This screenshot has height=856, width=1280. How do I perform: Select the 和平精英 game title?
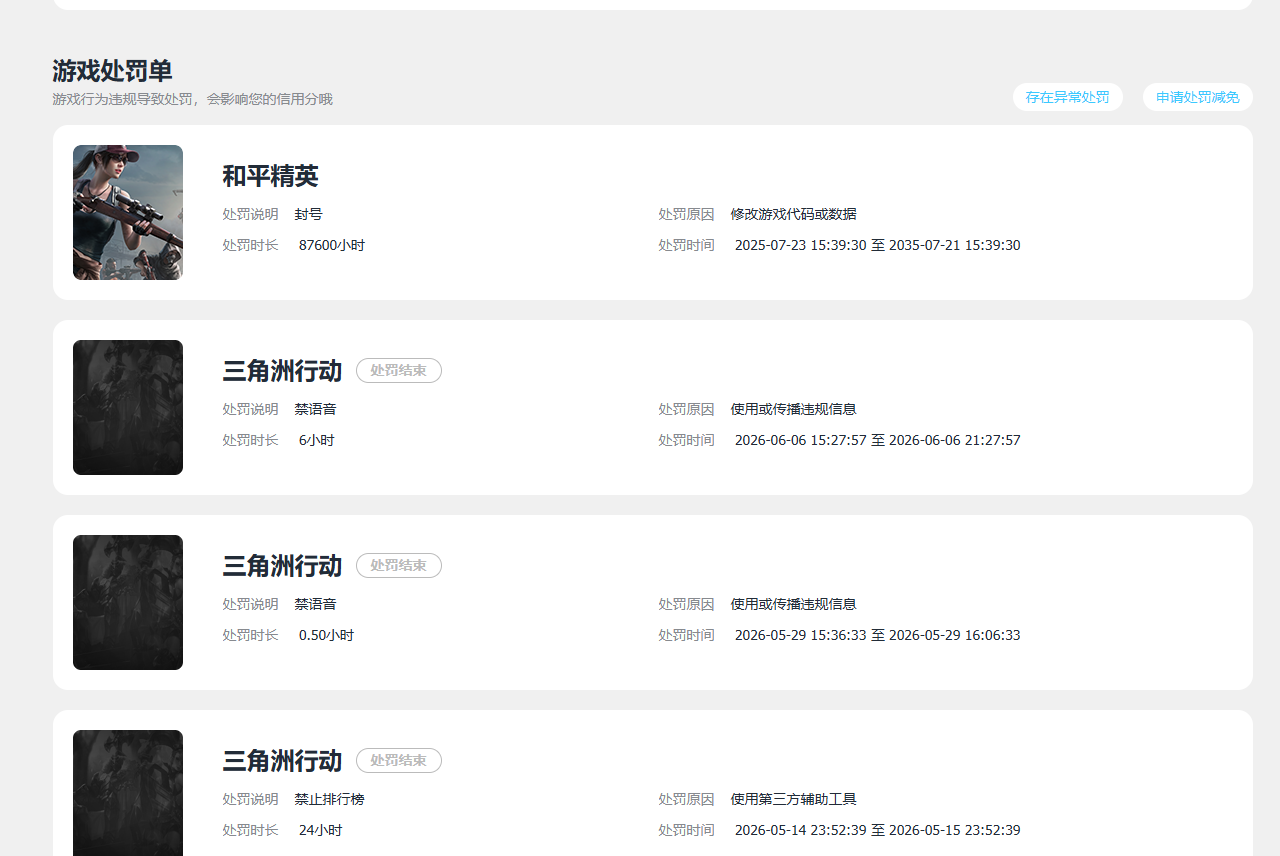(x=270, y=176)
